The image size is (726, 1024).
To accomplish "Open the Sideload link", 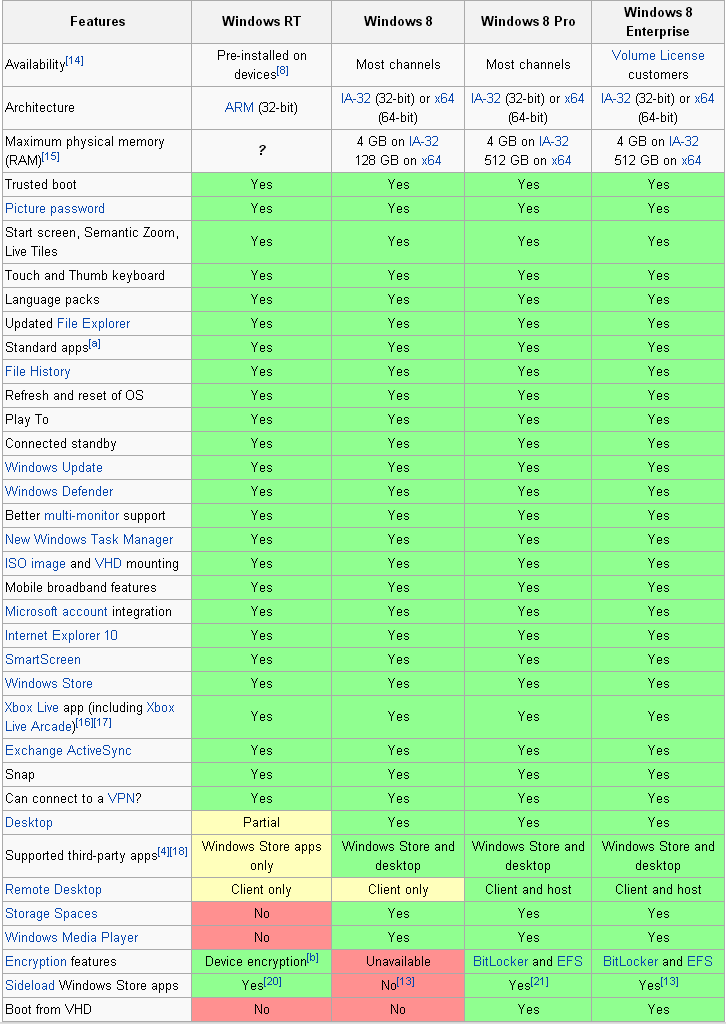I will point(30,985).
